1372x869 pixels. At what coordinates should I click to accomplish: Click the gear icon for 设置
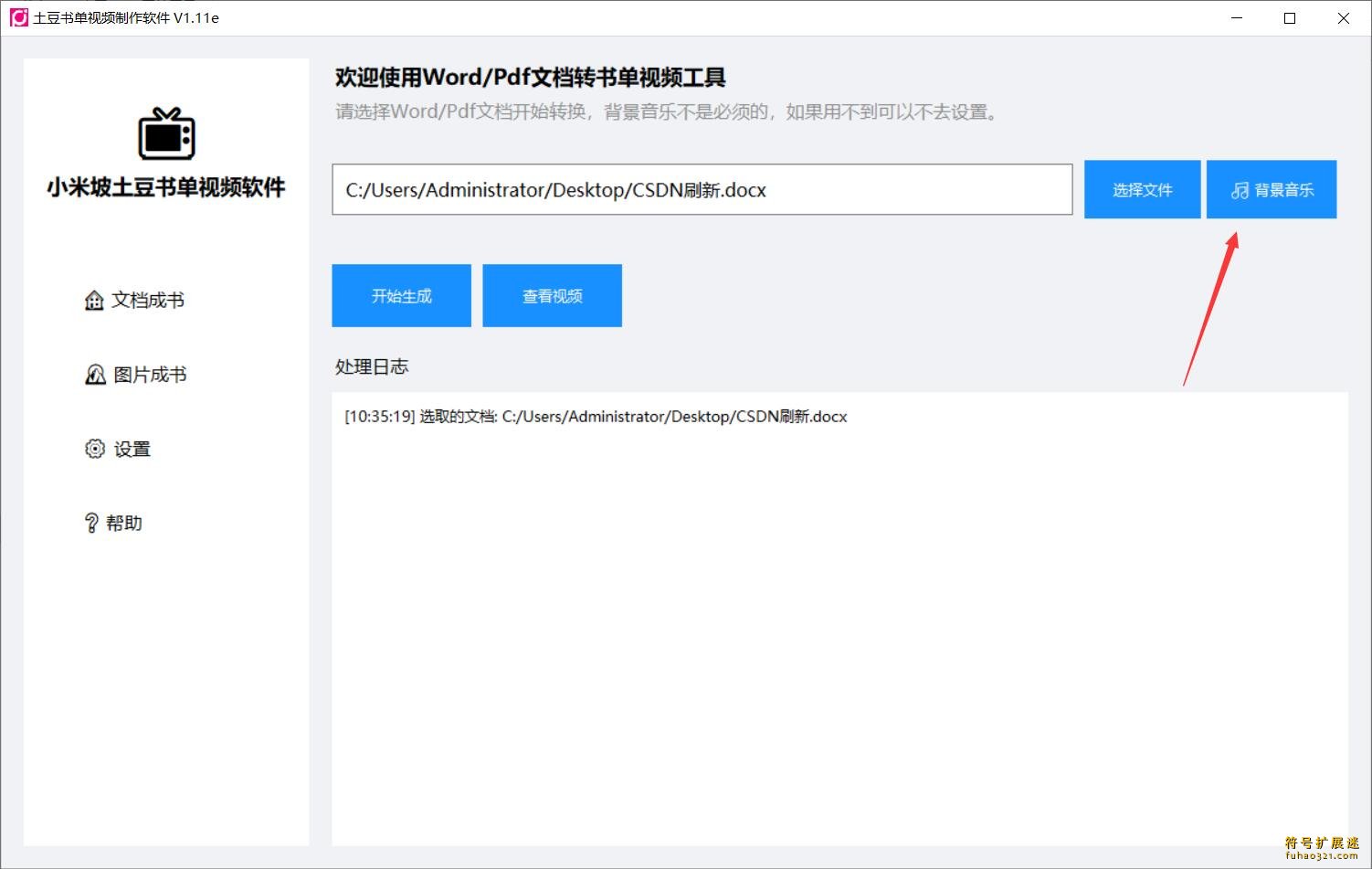click(x=95, y=449)
